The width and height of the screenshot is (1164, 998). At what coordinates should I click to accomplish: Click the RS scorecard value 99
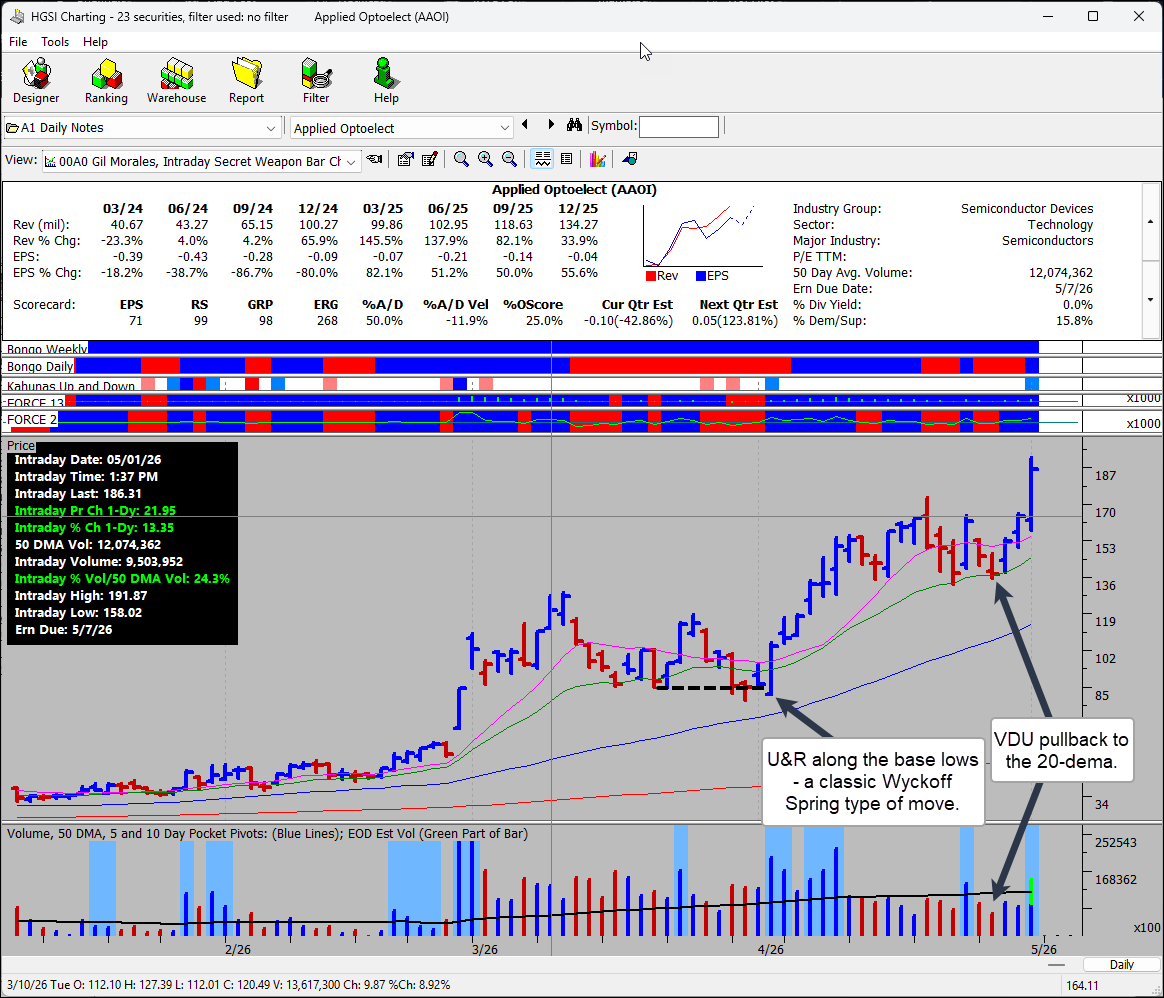point(200,321)
